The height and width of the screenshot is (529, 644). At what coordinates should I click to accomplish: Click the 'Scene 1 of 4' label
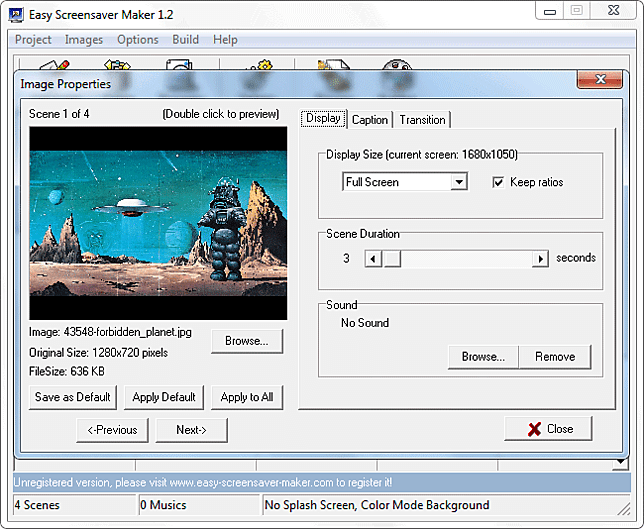click(x=59, y=114)
